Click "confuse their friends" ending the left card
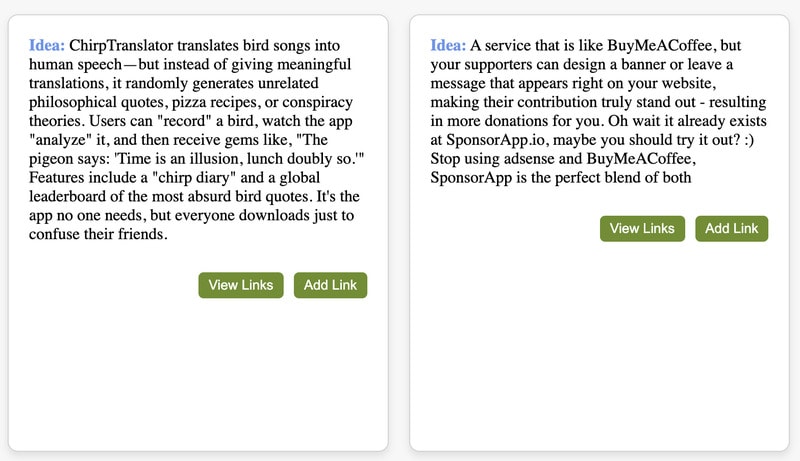Screen dimensions: 800x461 [98, 236]
